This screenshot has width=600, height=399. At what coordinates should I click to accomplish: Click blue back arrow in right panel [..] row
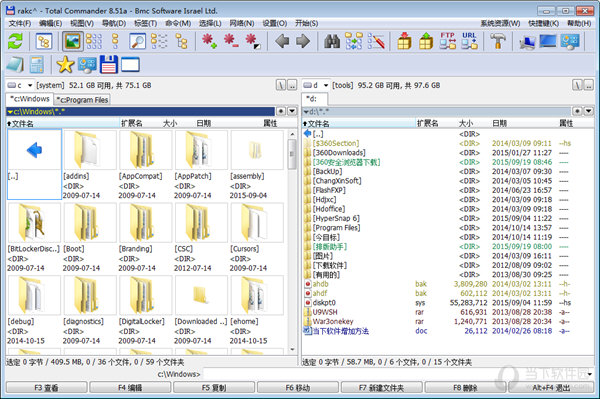(x=307, y=134)
